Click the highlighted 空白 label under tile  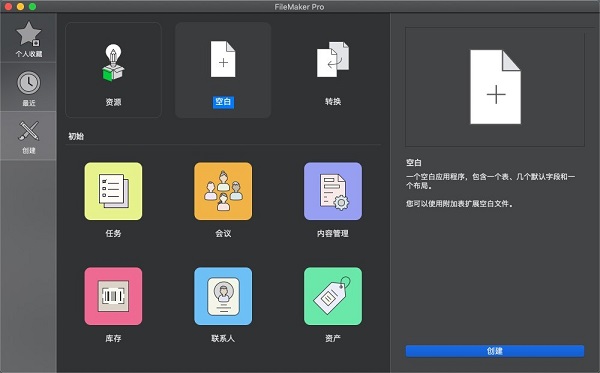click(223, 102)
